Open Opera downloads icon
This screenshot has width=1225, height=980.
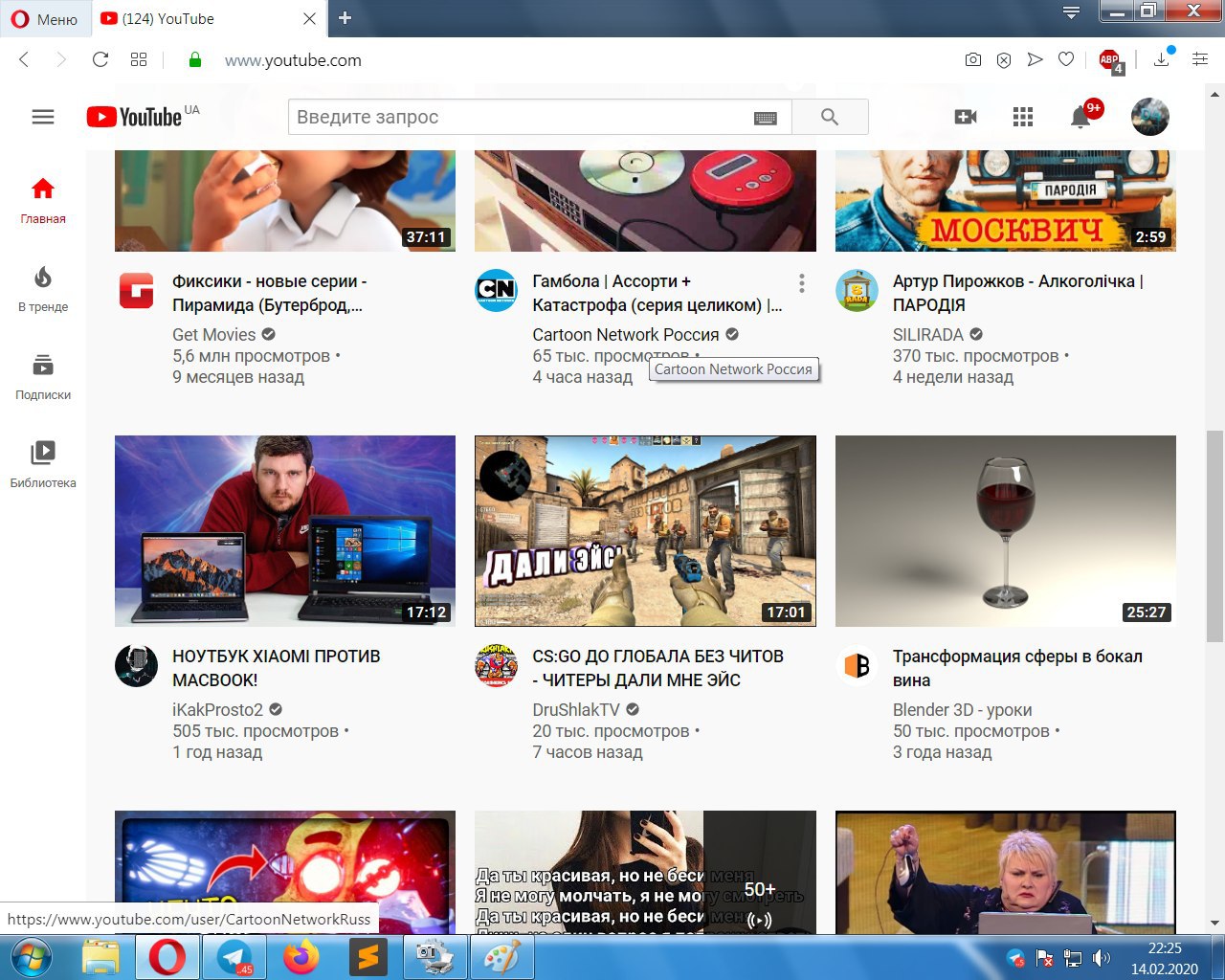click(1162, 59)
